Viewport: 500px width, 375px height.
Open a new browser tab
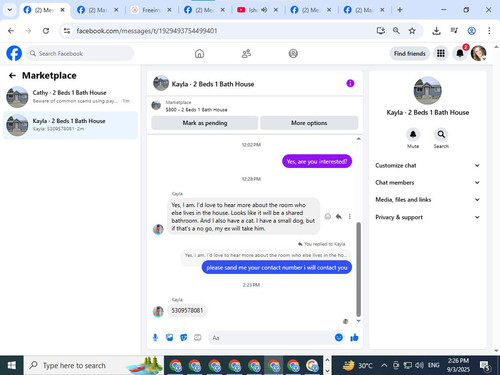pyautogui.click(x=400, y=10)
